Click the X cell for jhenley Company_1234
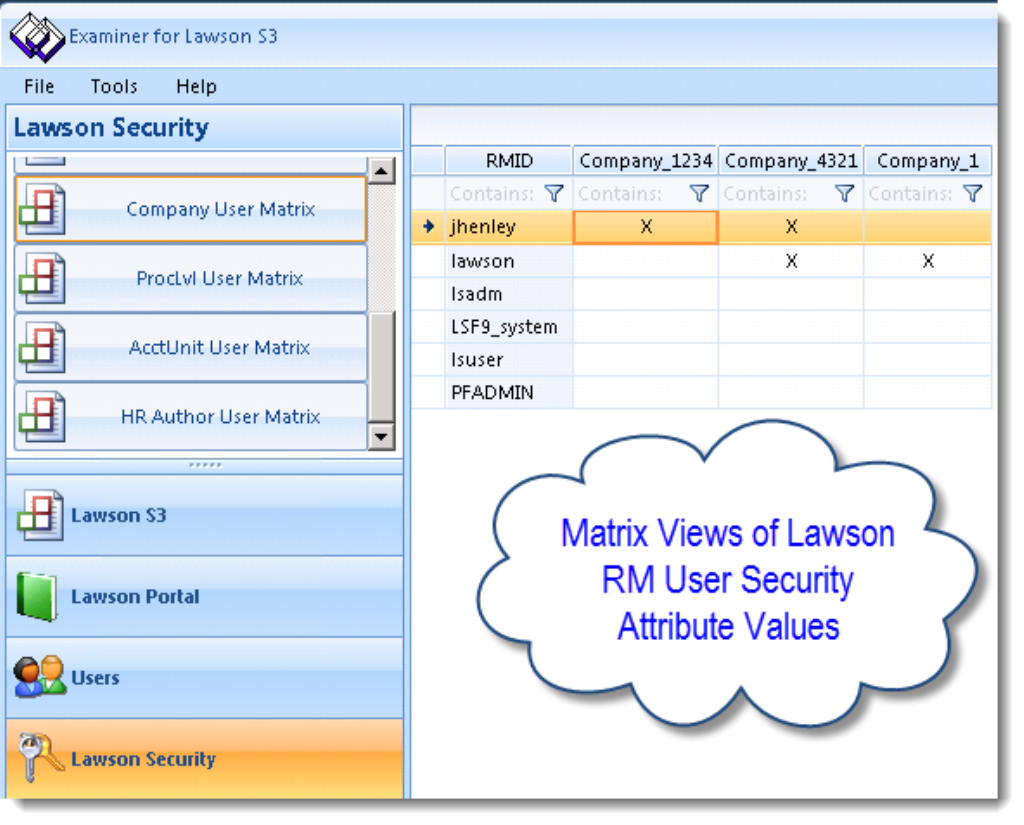 (645, 227)
